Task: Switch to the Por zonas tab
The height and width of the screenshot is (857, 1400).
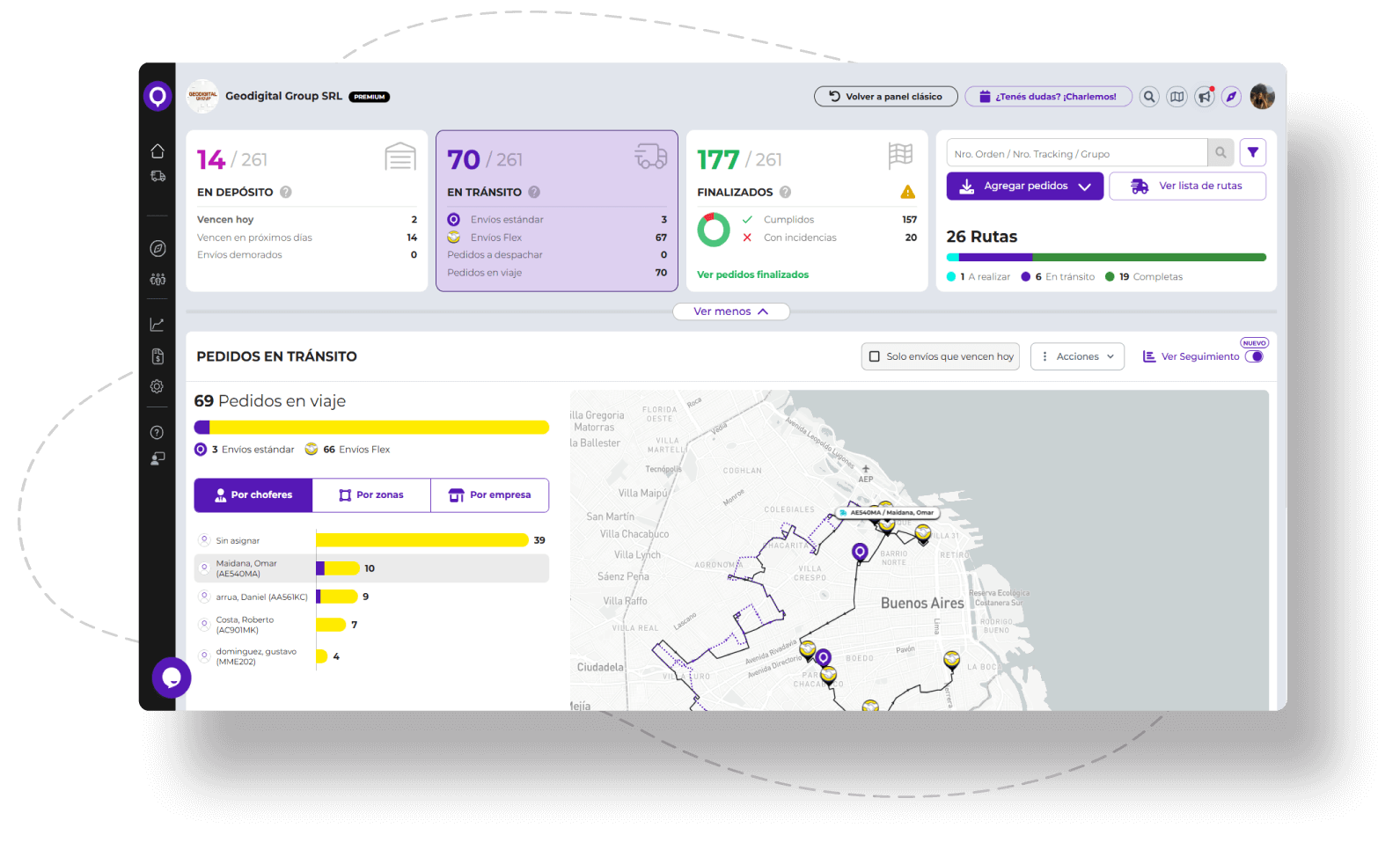Action: point(371,495)
